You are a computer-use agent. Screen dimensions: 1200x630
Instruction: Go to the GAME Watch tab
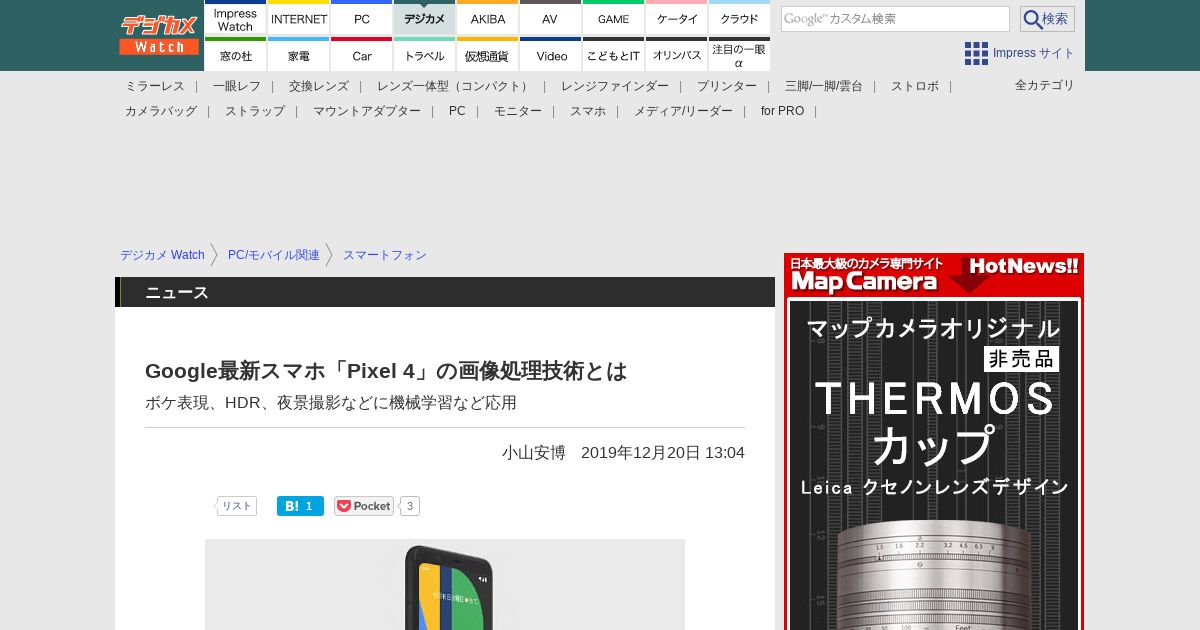(x=613, y=19)
